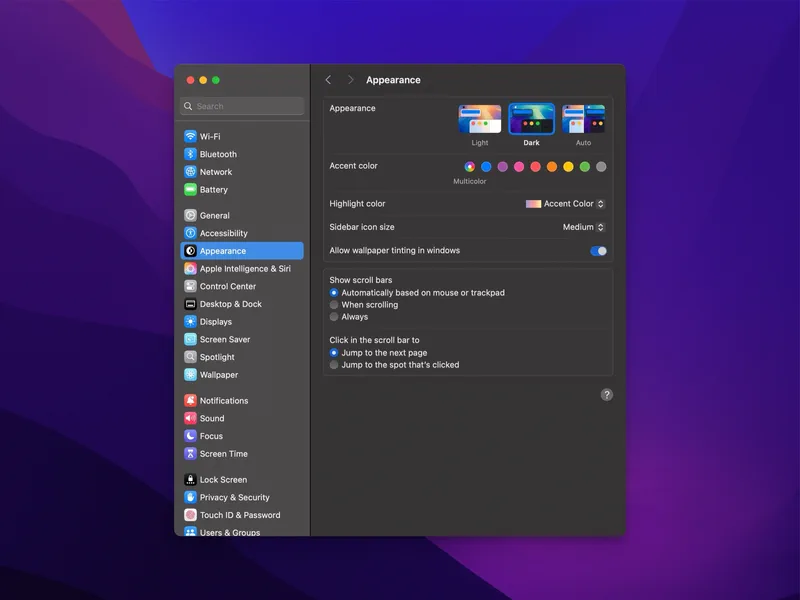The width and height of the screenshot is (800, 600).
Task: Open Wi-Fi settings via its icon
Action: (190, 136)
